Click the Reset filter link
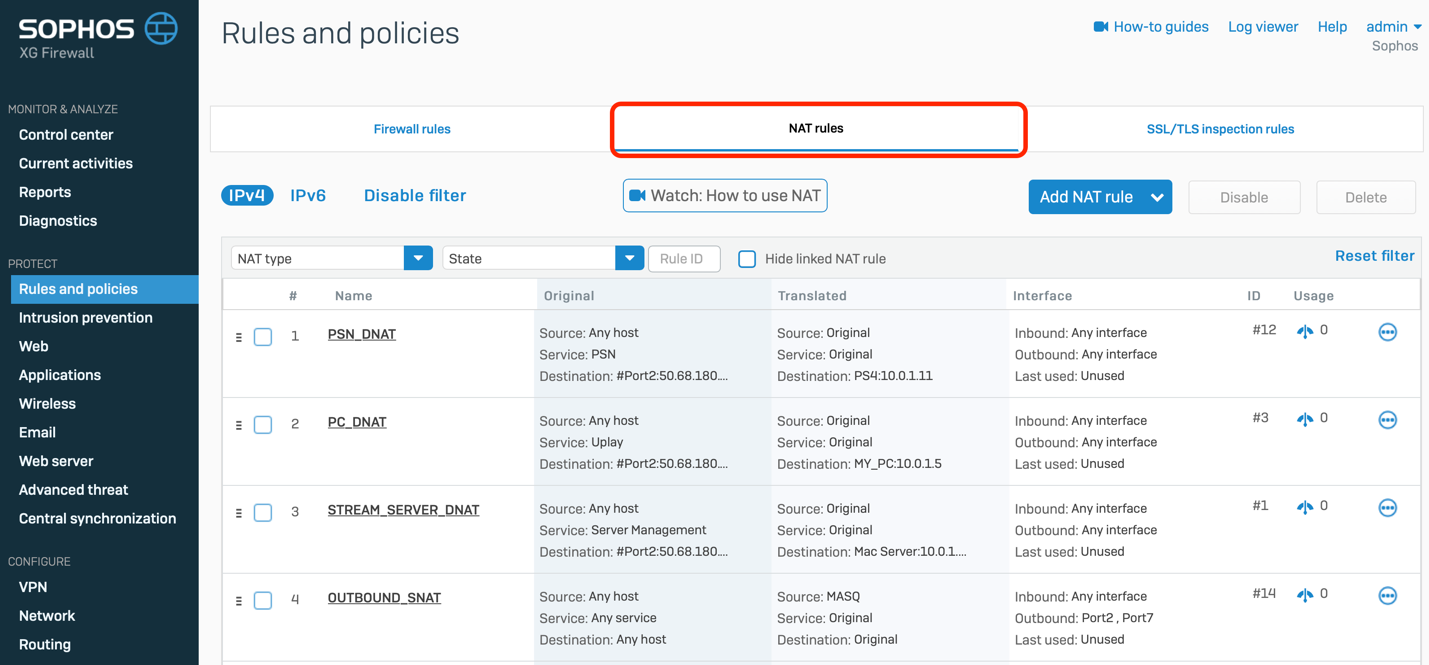Image resolution: width=1429 pixels, height=665 pixels. 1374,256
